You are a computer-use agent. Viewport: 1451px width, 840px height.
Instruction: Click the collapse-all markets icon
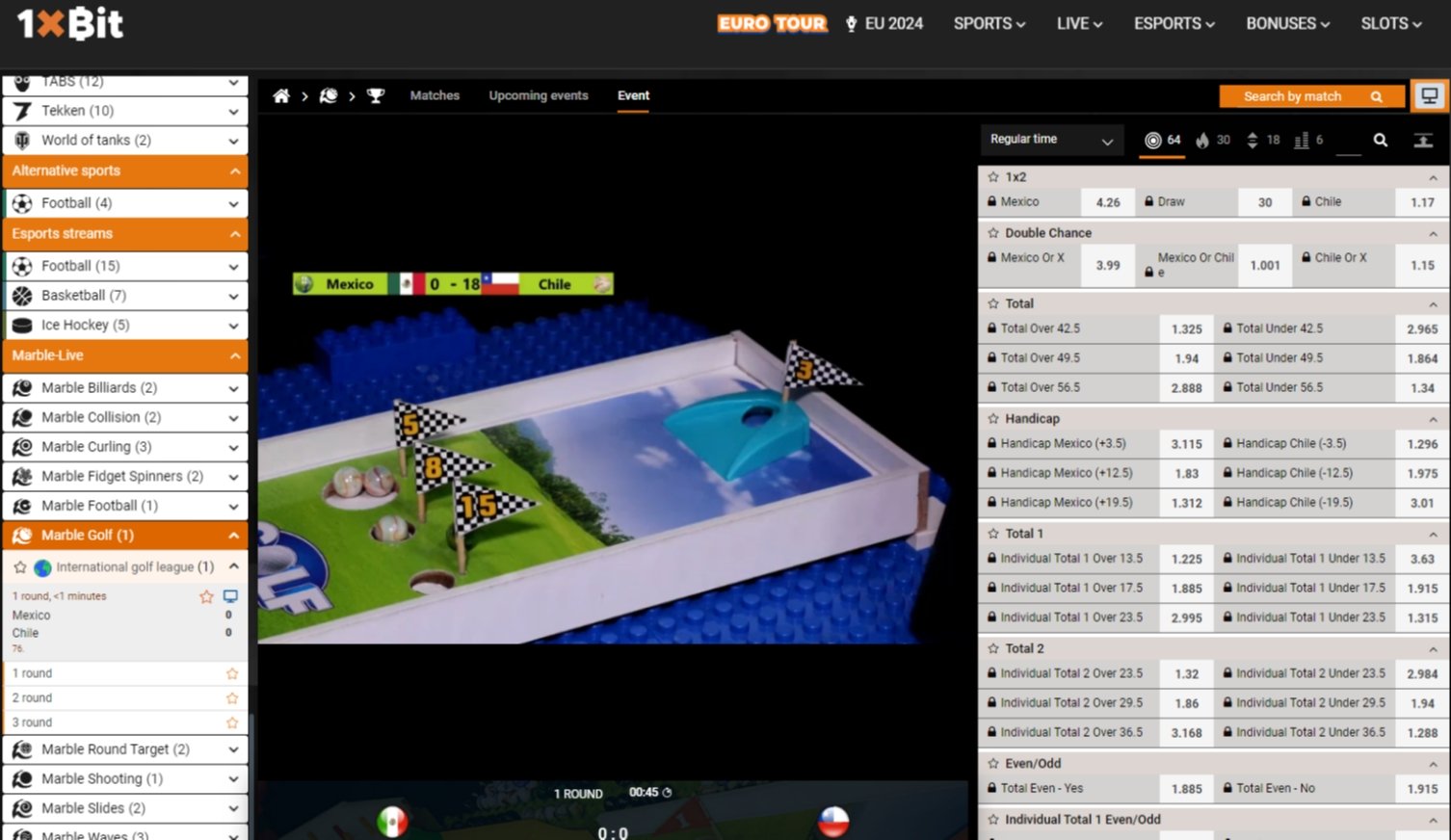point(1423,141)
